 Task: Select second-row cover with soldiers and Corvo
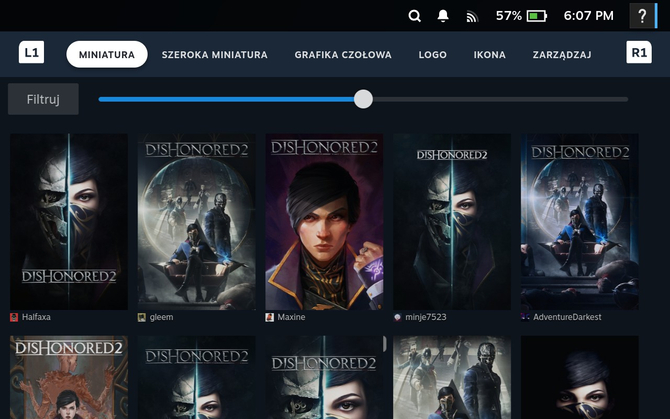[452, 378]
